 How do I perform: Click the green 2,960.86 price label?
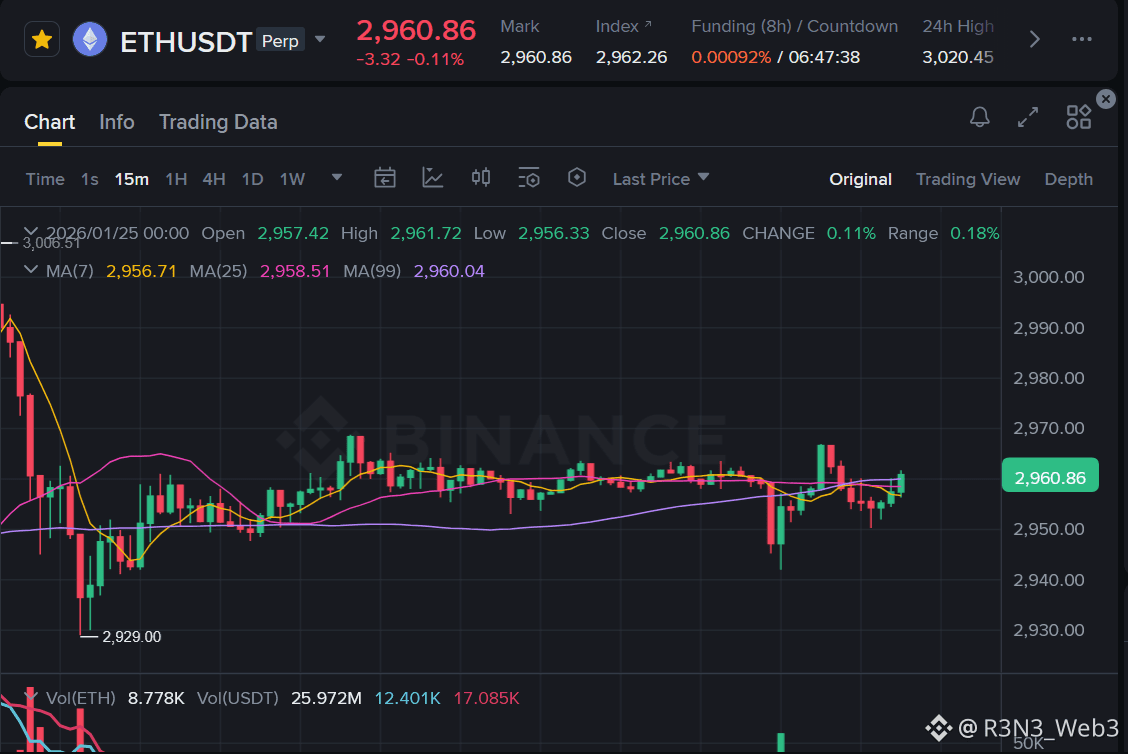point(1050,476)
